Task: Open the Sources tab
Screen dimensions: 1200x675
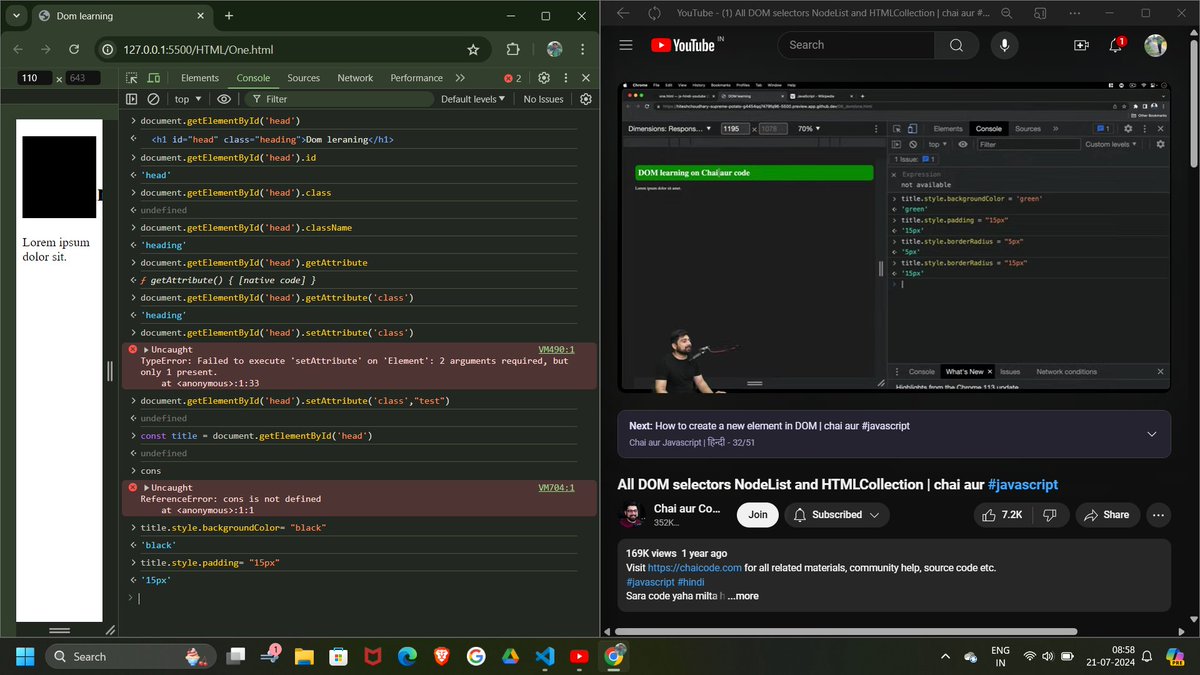Action: tap(304, 78)
